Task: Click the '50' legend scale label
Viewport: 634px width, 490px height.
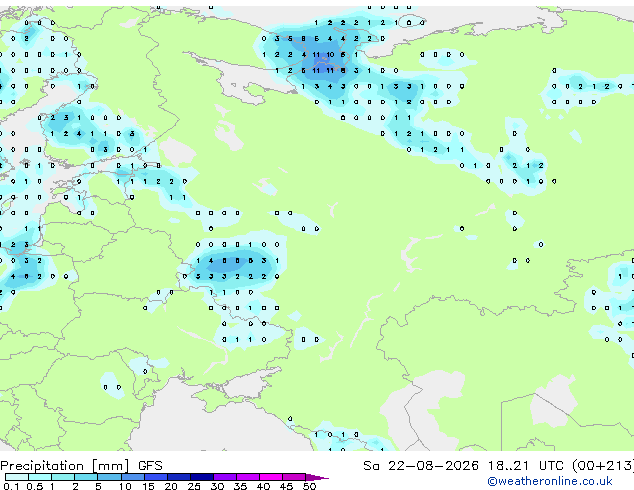Action: pyautogui.click(x=309, y=486)
